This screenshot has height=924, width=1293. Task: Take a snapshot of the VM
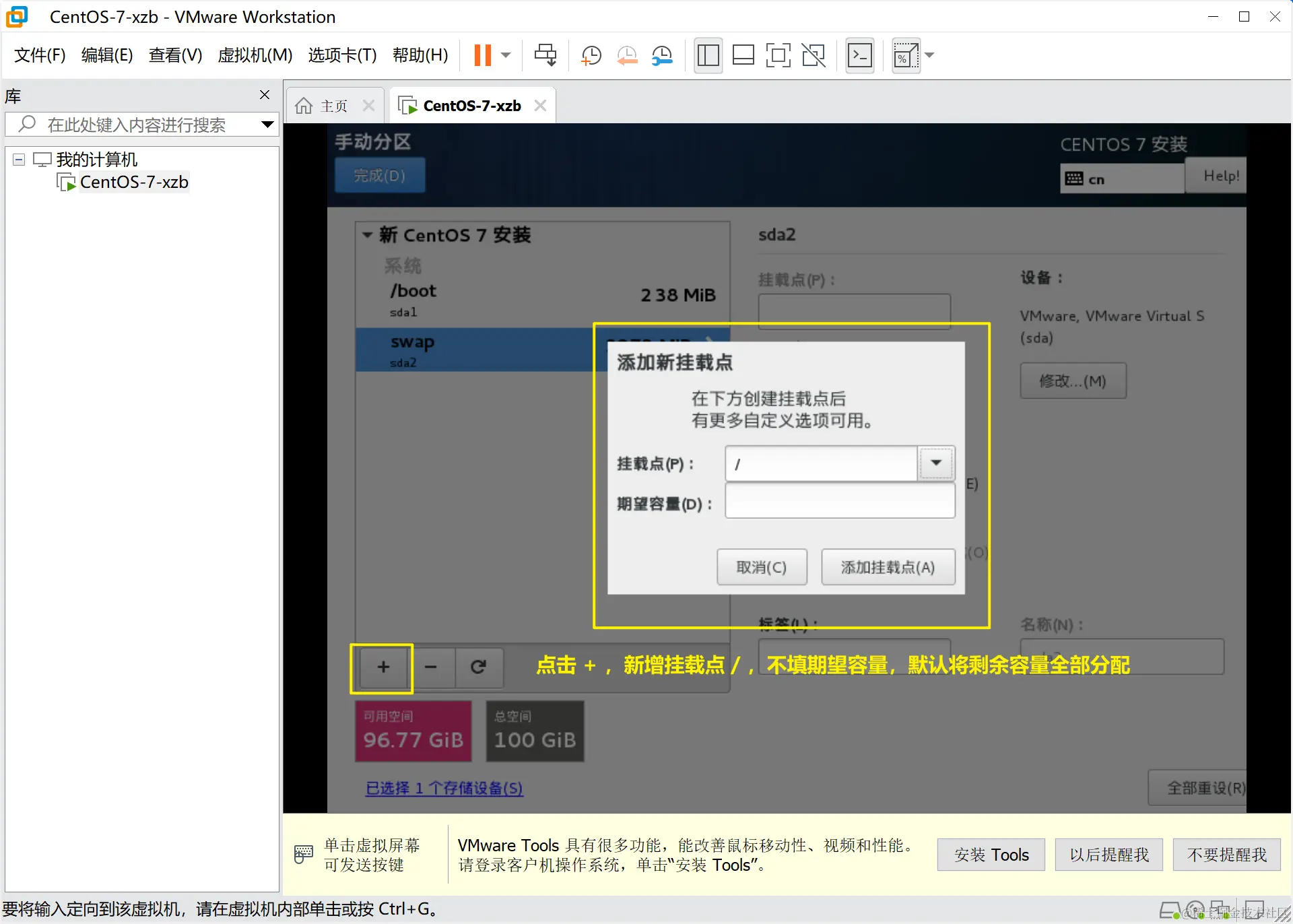click(x=591, y=55)
